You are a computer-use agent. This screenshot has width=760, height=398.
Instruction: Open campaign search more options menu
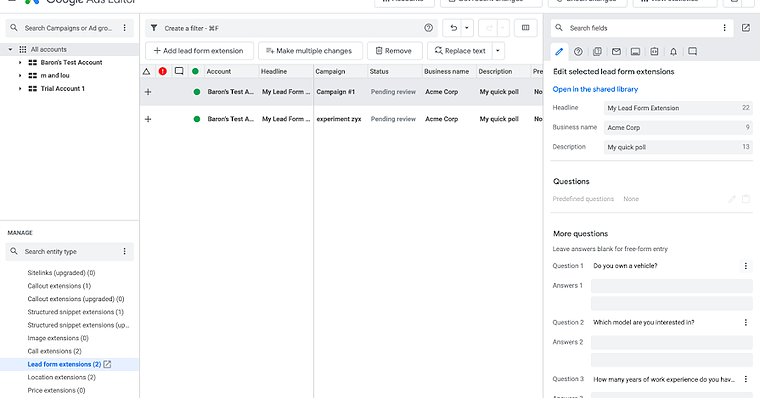pyautogui.click(x=125, y=28)
